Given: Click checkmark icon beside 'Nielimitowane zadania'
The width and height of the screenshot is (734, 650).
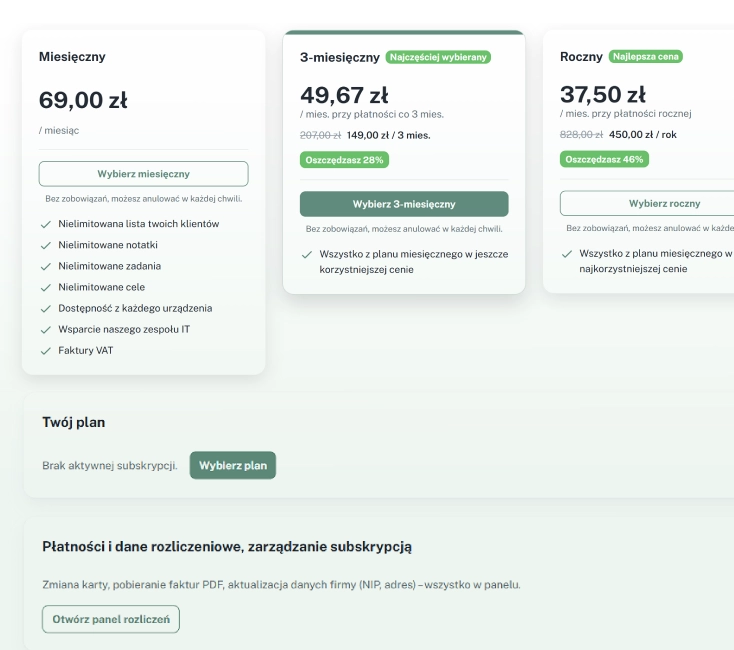Looking at the screenshot, I should tap(46, 267).
